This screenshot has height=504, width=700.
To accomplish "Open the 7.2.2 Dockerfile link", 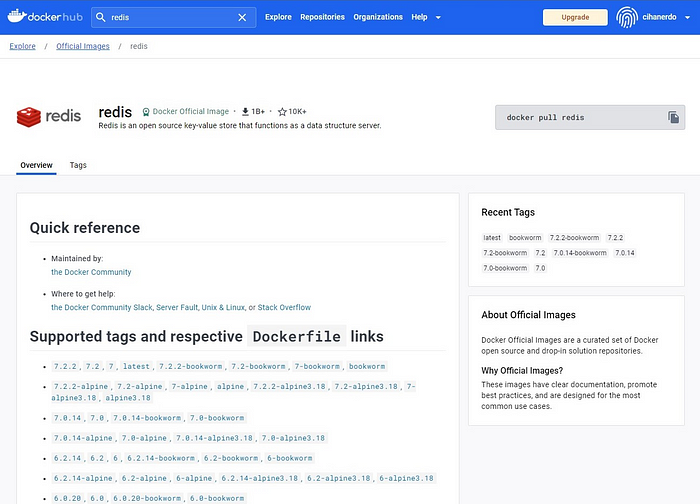I will (65, 367).
